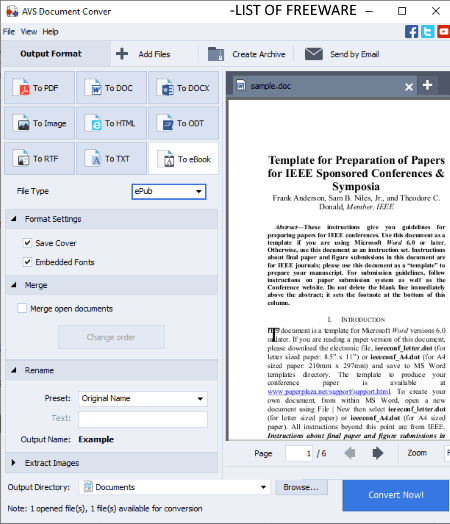The image size is (450, 524).
Task: Select the To DOC output format
Action: pos(111,88)
